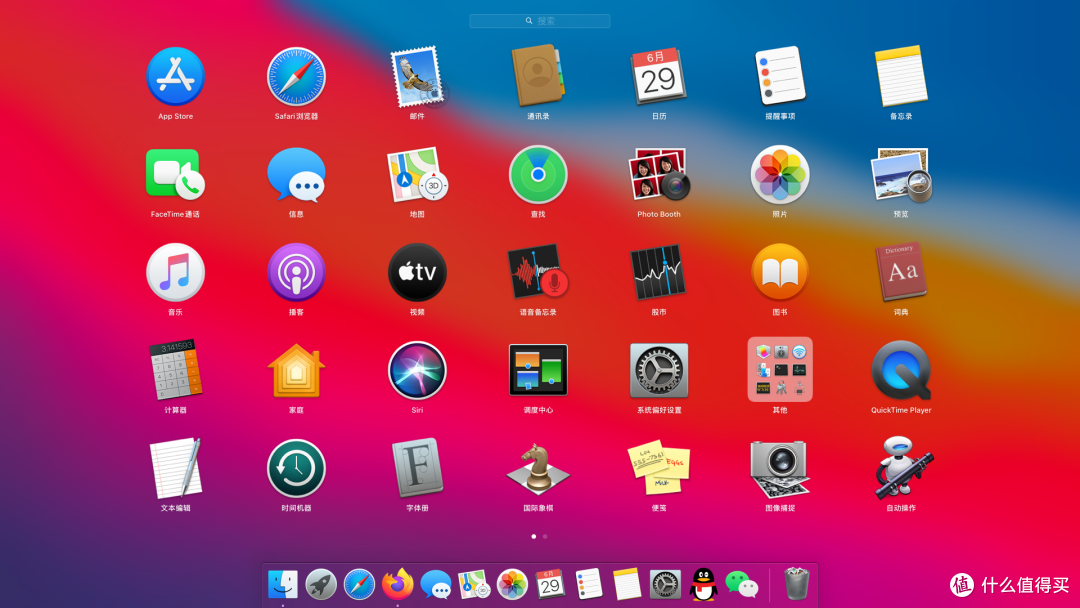Open 地图 Maps in Launchpad grid
The image size is (1080, 608).
click(417, 175)
